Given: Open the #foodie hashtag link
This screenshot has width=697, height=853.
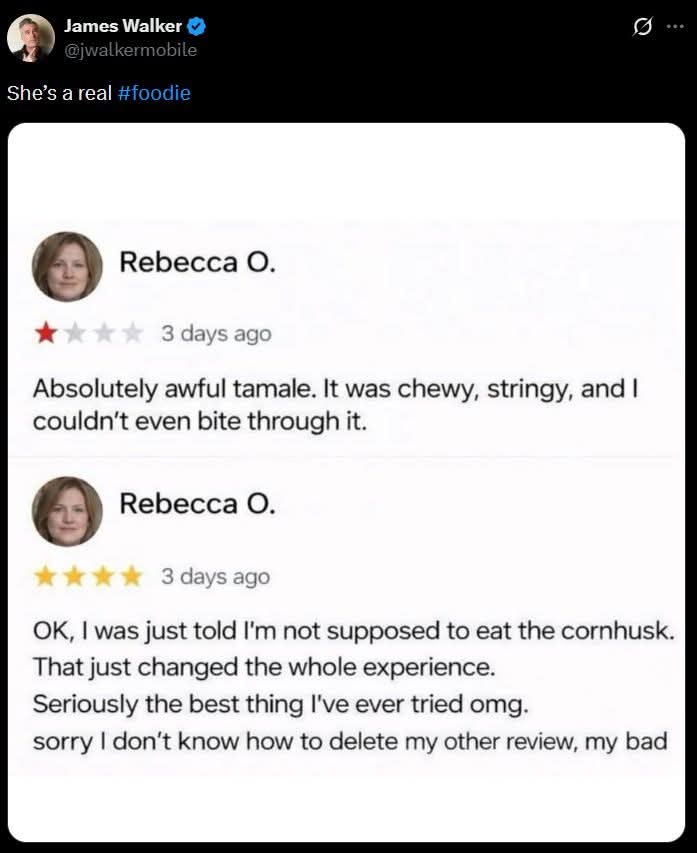Looking at the screenshot, I should pyautogui.click(x=153, y=93).
